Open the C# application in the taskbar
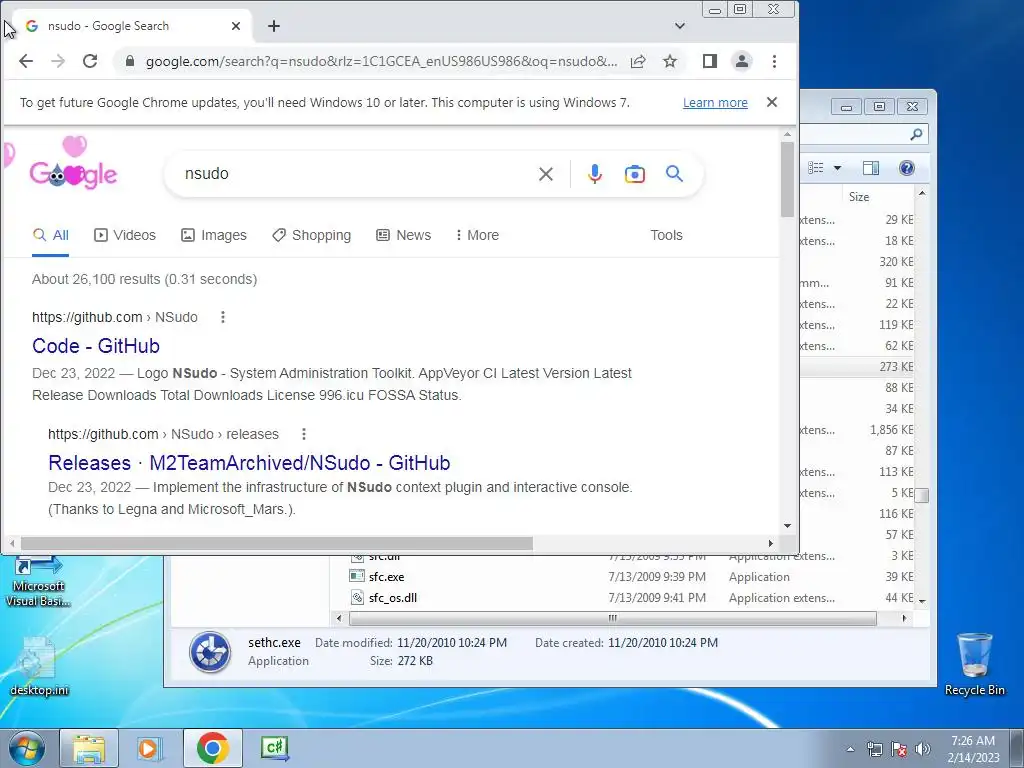The image size is (1024, 768). click(x=274, y=748)
